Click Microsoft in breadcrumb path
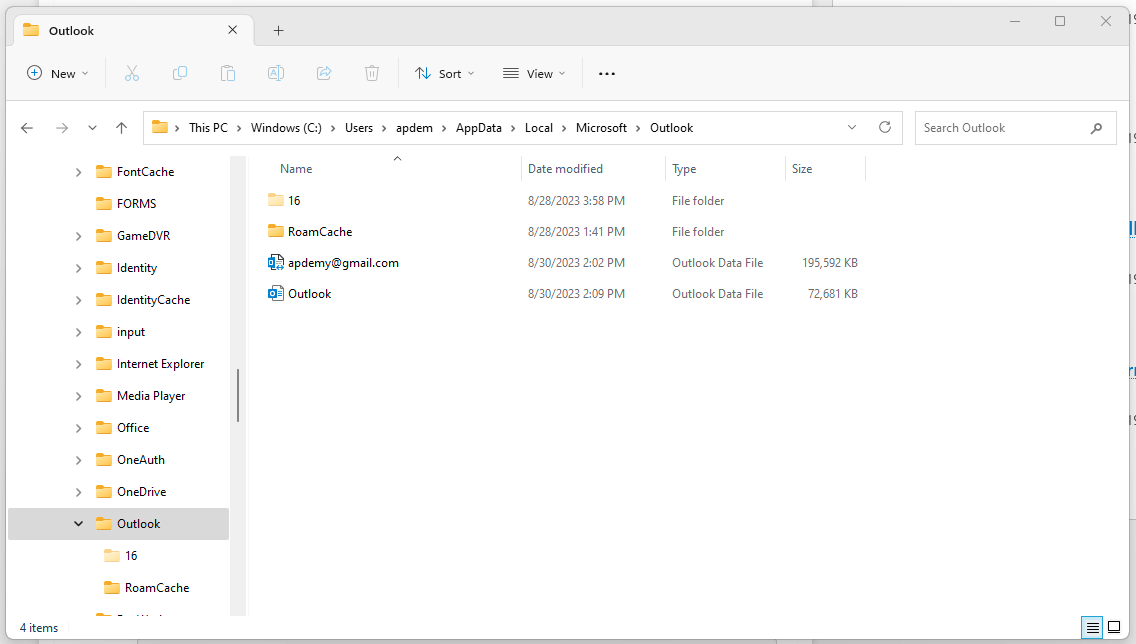 [x=601, y=127]
